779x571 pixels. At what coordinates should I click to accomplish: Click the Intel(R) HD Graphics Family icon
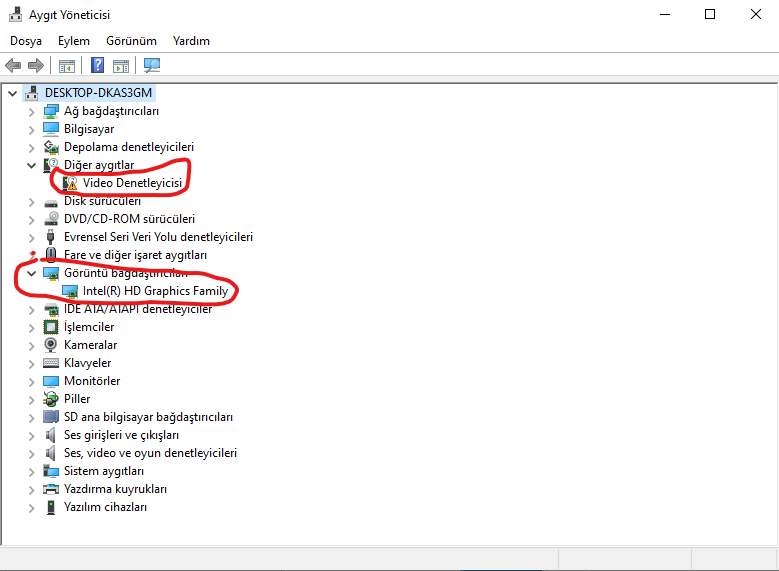pyautogui.click(x=70, y=291)
